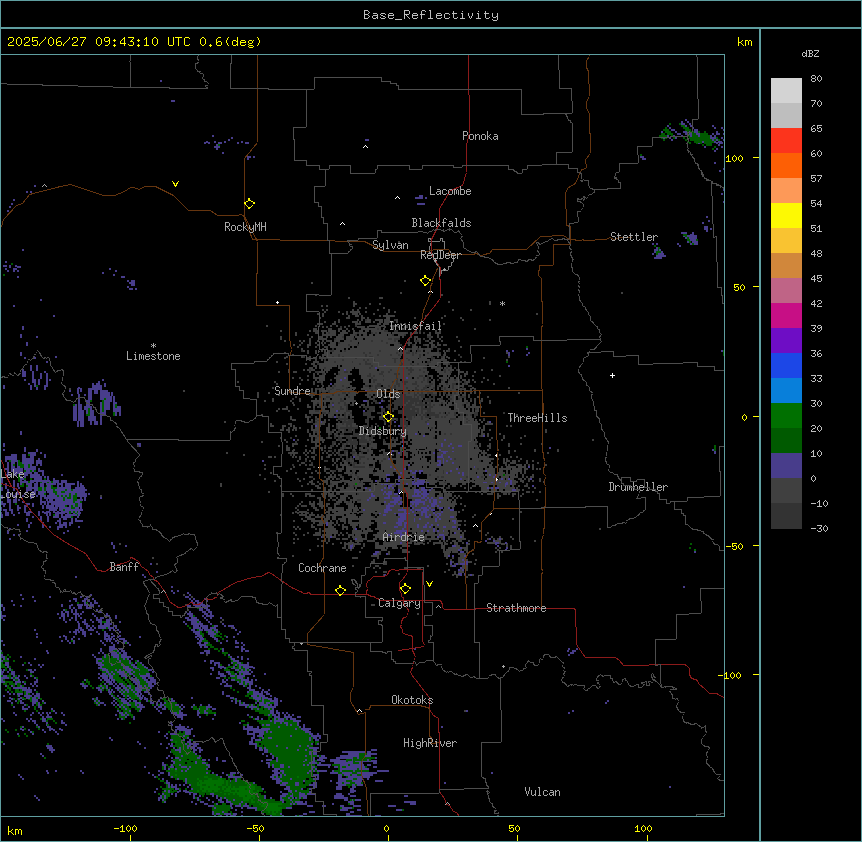This screenshot has height=842, width=862.
Task: Click the Stettler label
Action: click(x=634, y=237)
